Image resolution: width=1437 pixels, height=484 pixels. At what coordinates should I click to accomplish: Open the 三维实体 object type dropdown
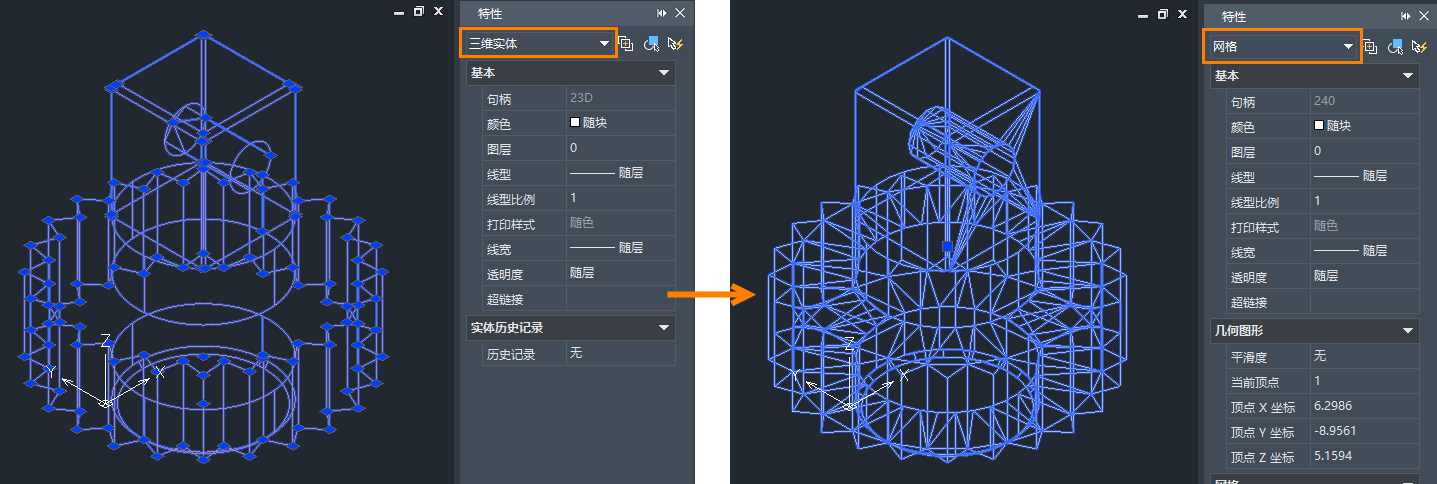click(604, 44)
